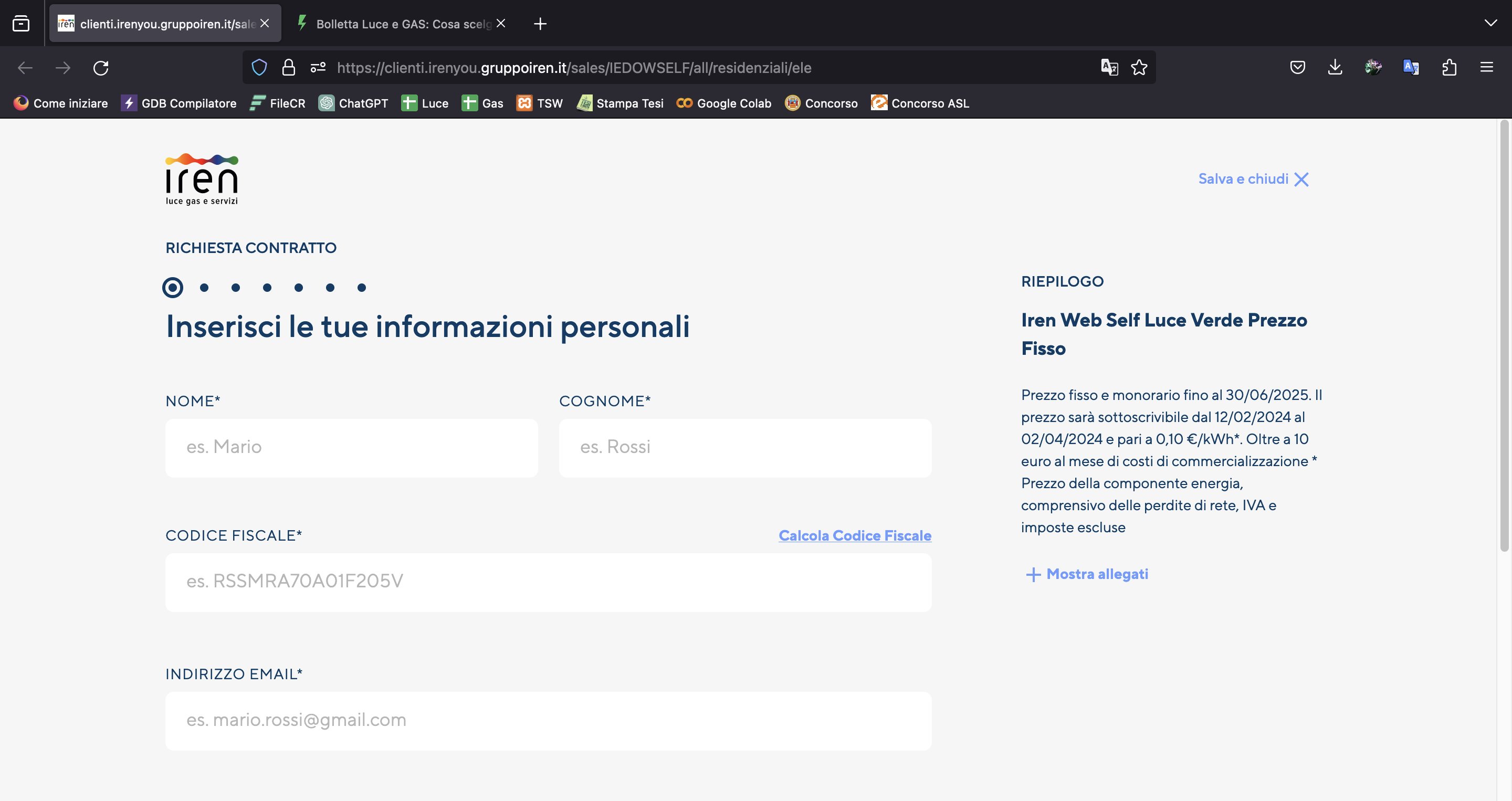The height and width of the screenshot is (801, 1512).
Task: Open the Firefox View recent tabs button
Action: [x=21, y=24]
